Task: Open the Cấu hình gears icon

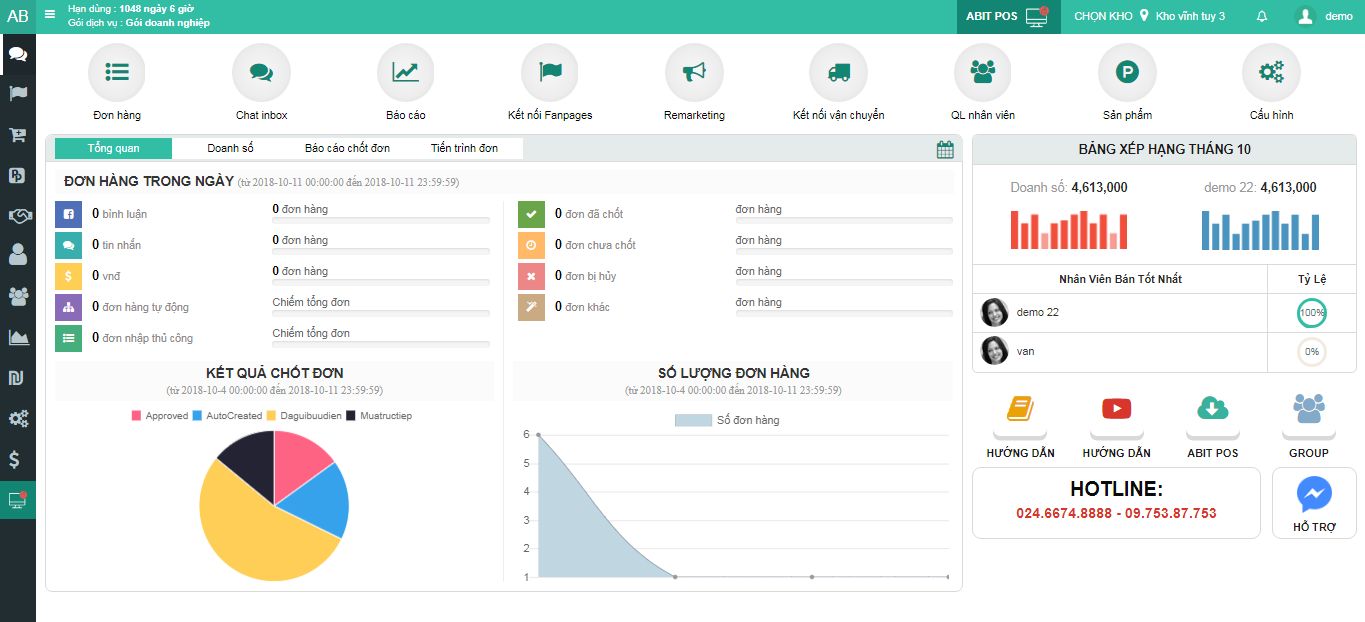Action: tap(1271, 72)
